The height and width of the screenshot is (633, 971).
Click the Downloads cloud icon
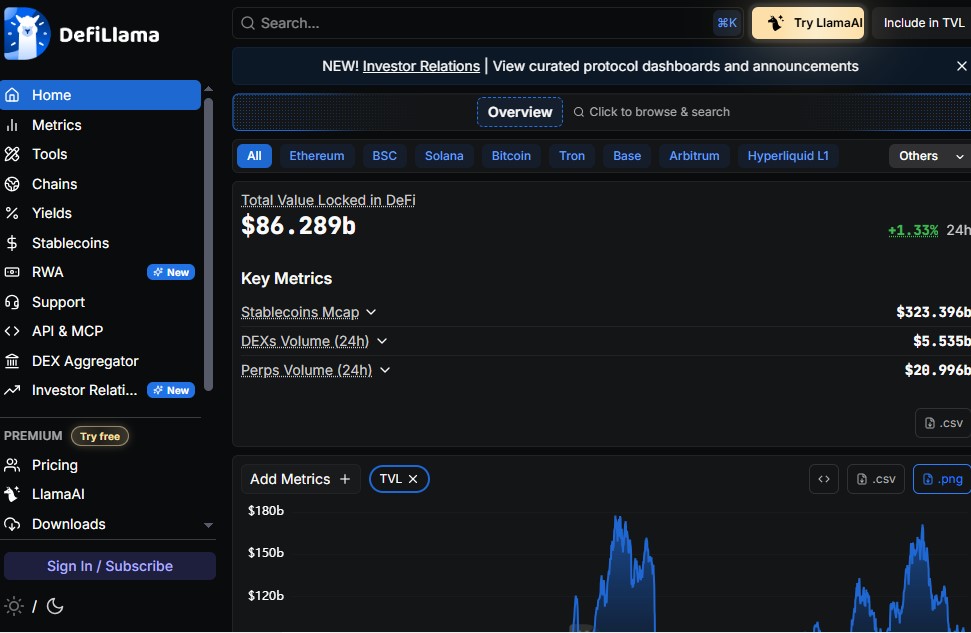(12, 524)
